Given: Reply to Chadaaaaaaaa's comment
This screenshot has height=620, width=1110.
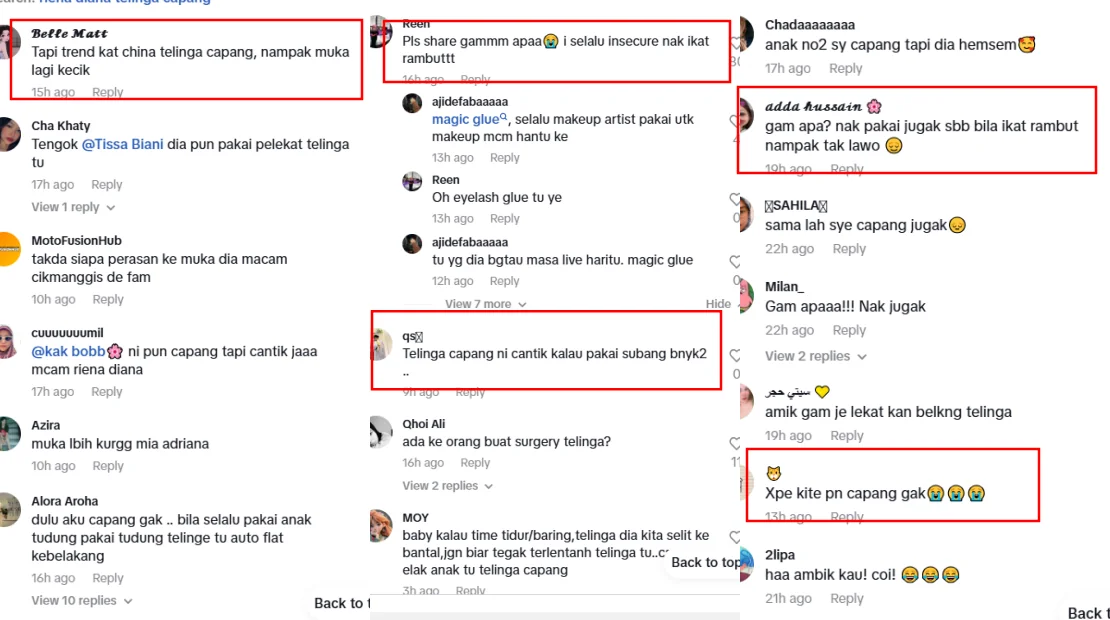Looking at the screenshot, I should tap(845, 69).
